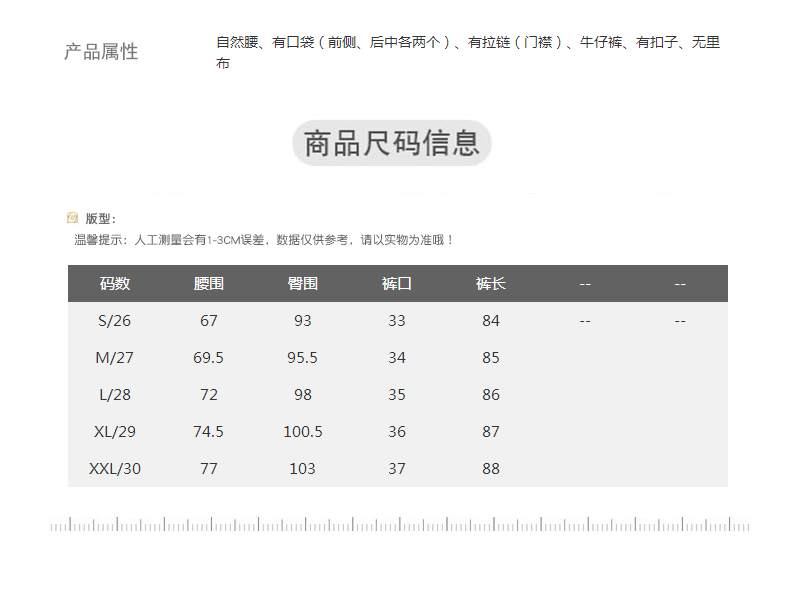Click the 裤口 column header
Viewport: 790px width, 591px height.
click(397, 284)
